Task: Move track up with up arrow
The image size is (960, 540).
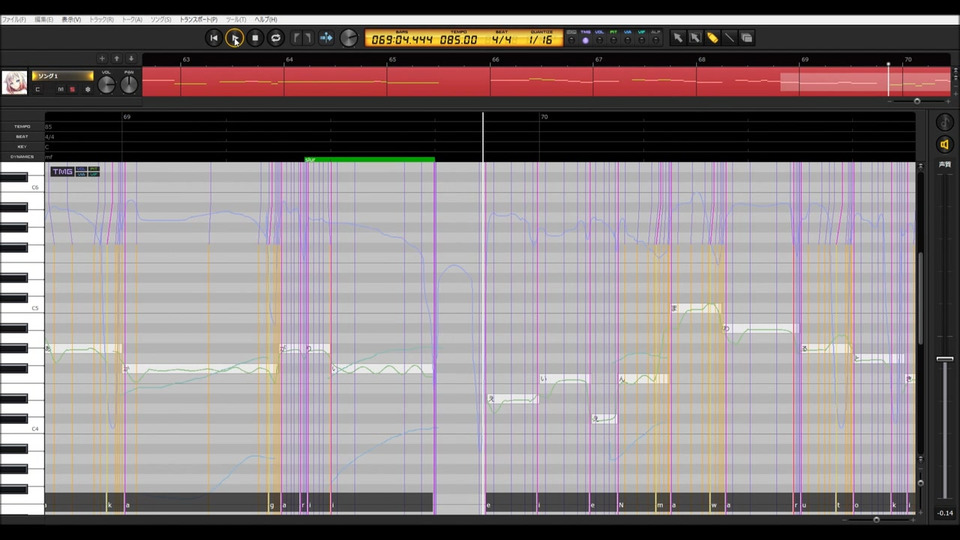Action: (x=116, y=58)
